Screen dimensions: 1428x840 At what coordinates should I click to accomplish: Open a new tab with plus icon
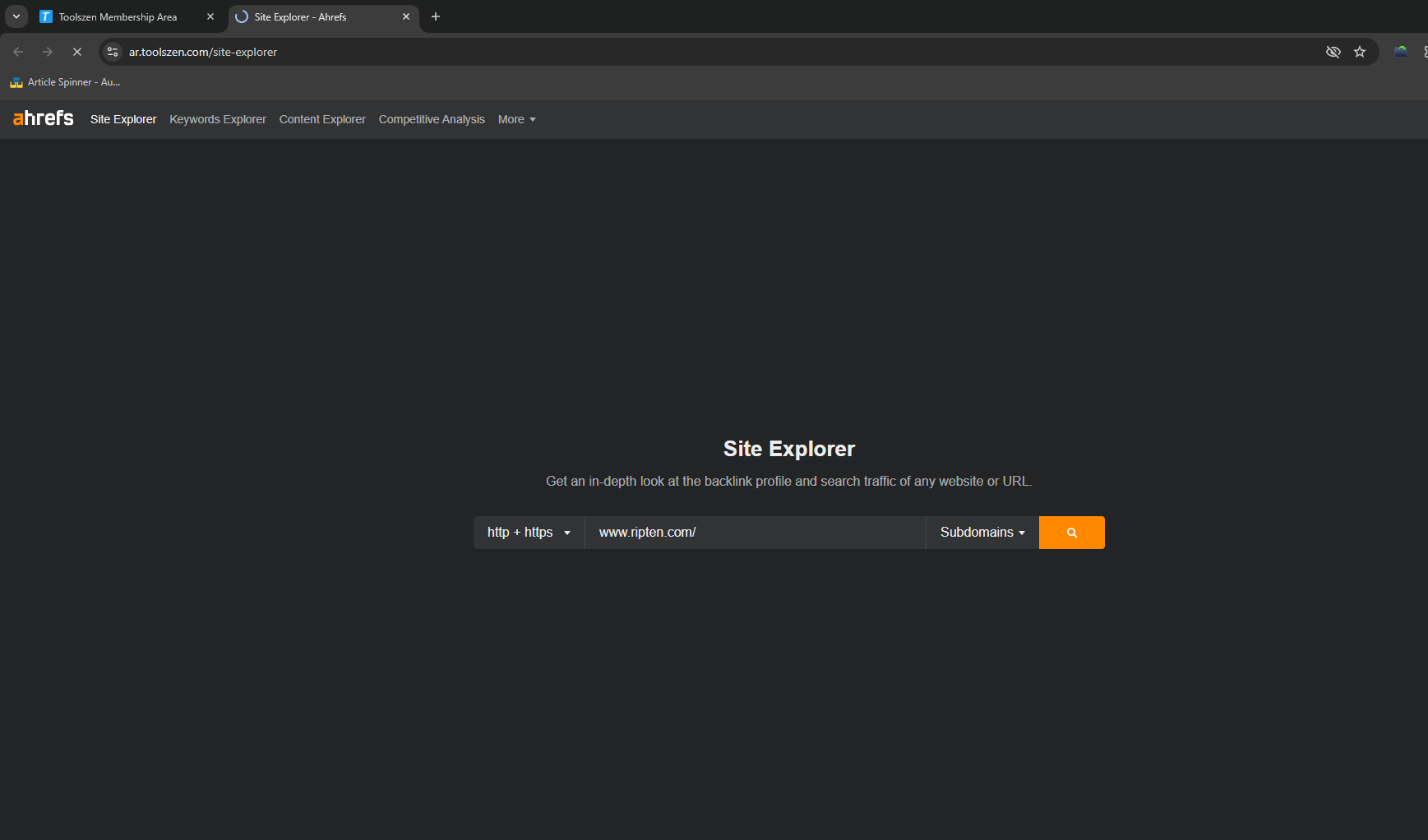pyautogui.click(x=436, y=16)
